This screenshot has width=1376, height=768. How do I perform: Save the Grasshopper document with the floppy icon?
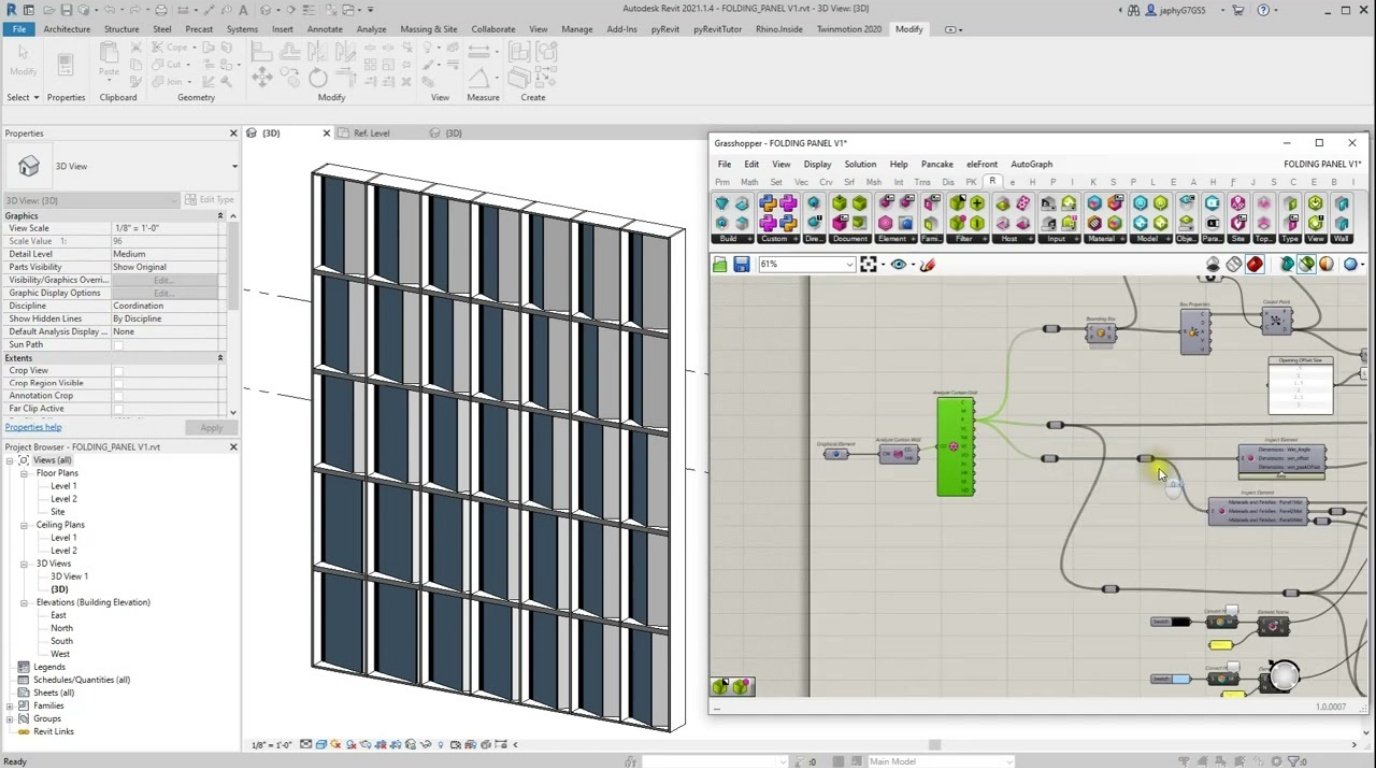pos(741,264)
